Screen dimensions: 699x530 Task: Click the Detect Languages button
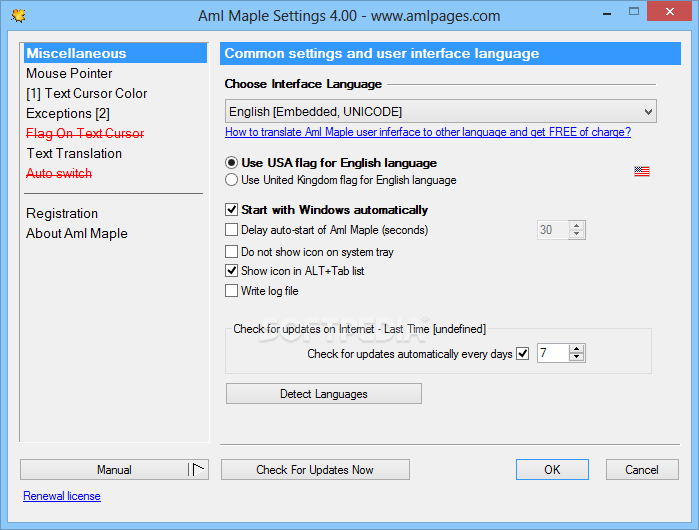324,394
